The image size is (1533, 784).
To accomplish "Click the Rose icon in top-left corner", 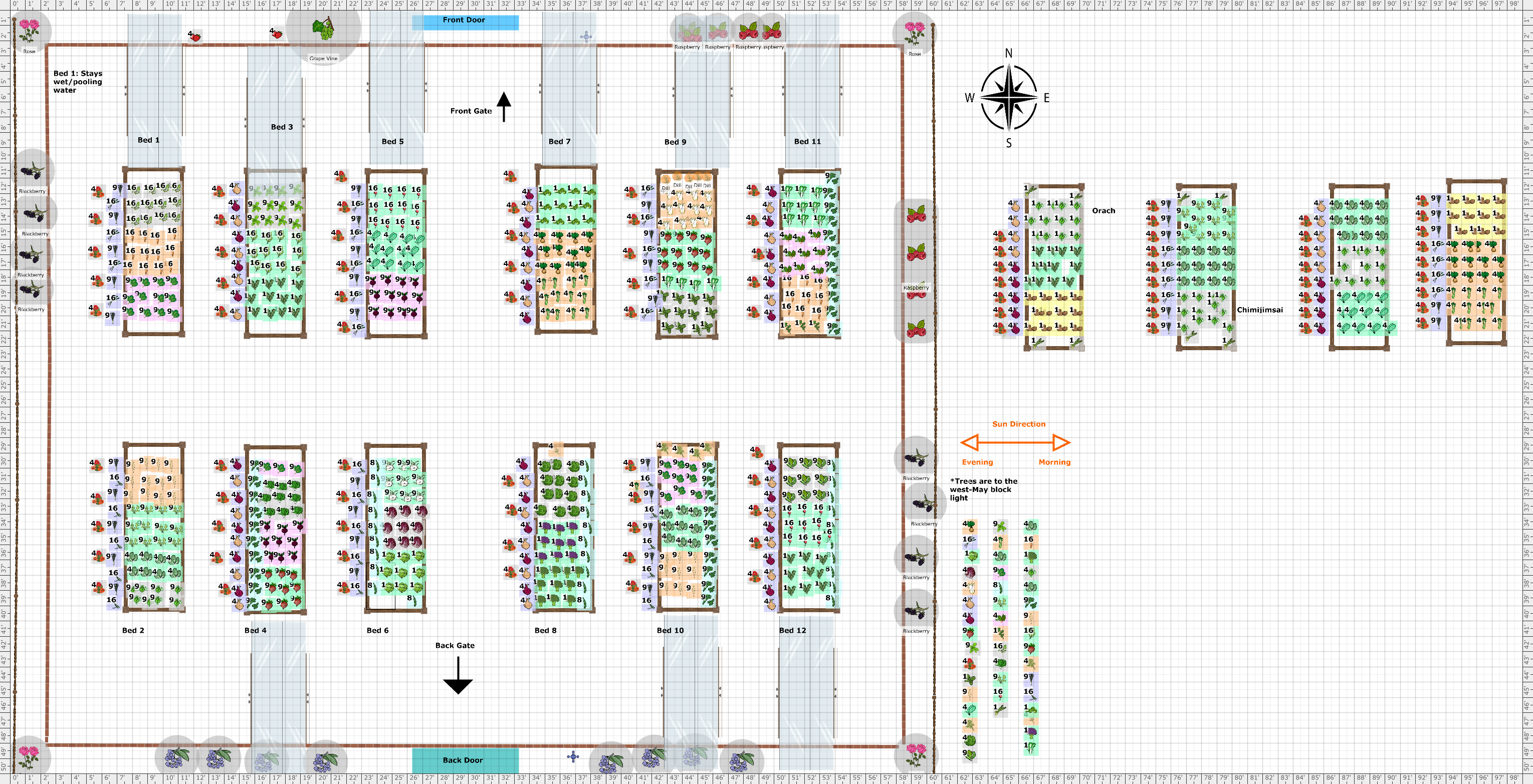I will pyautogui.click(x=29, y=30).
